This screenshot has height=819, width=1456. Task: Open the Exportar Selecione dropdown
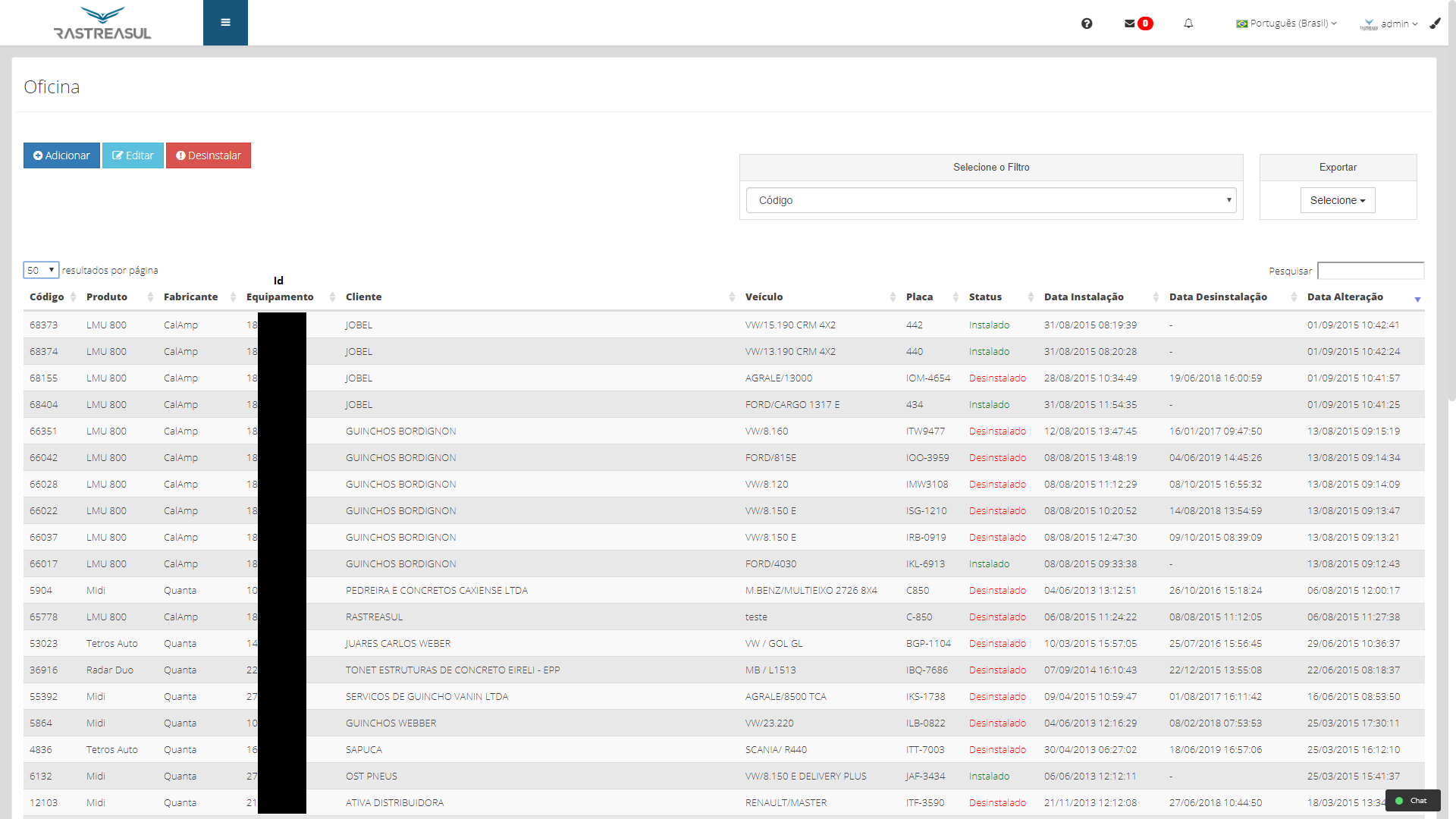(x=1337, y=200)
